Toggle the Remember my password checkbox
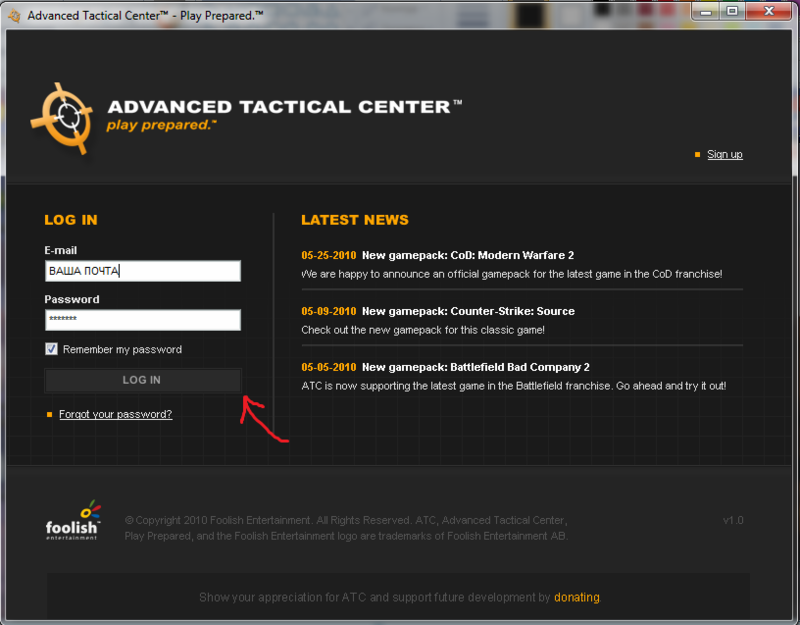This screenshot has width=800, height=625. [52, 349]
